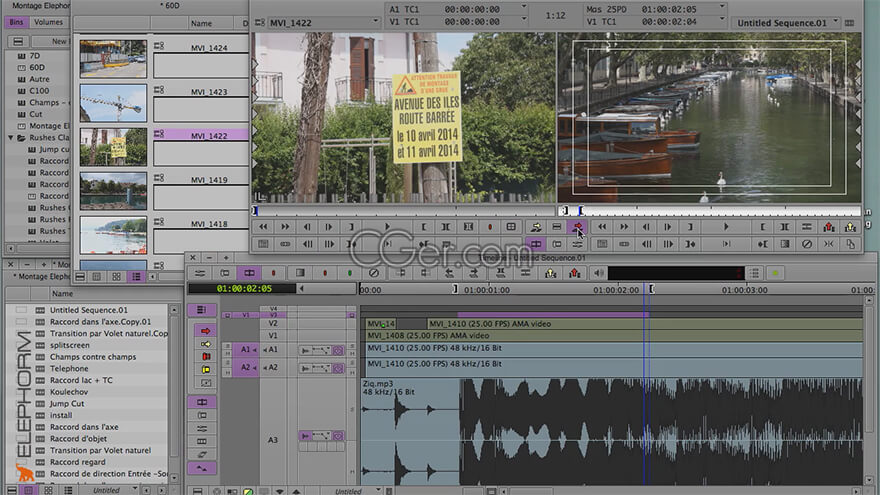
Task: Click the Quad Split icon in the source toolbar
Action: (x=511, y=227)
